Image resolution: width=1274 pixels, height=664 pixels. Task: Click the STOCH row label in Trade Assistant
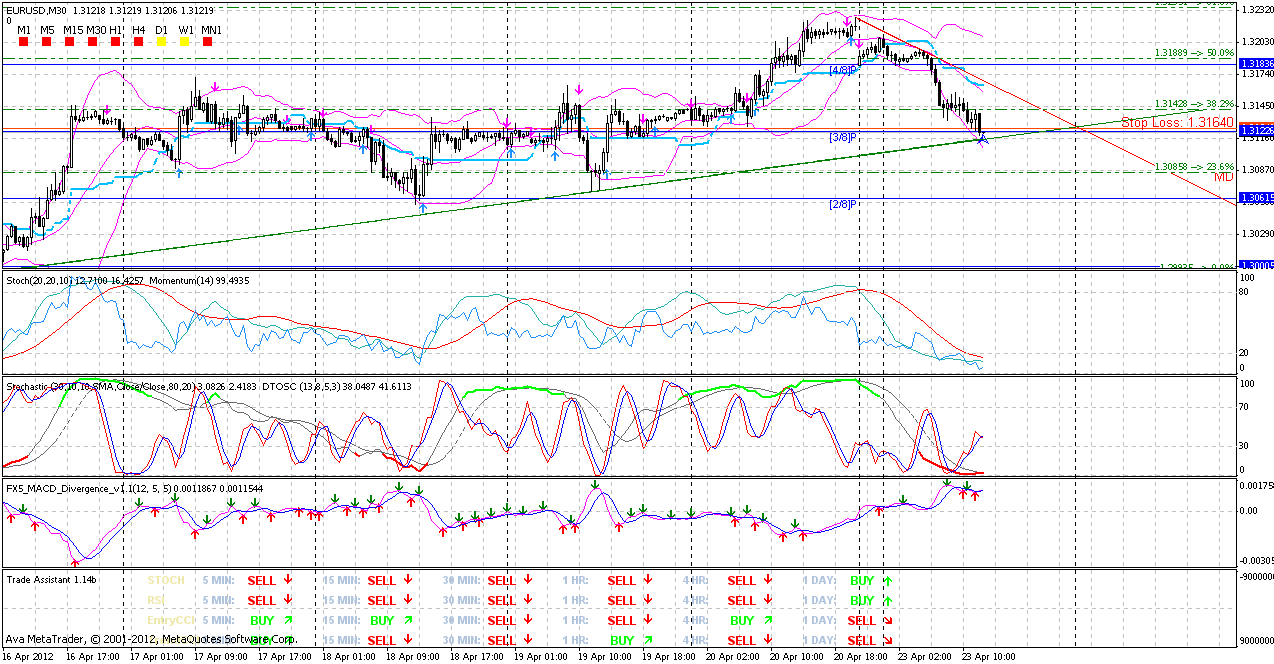166,579
